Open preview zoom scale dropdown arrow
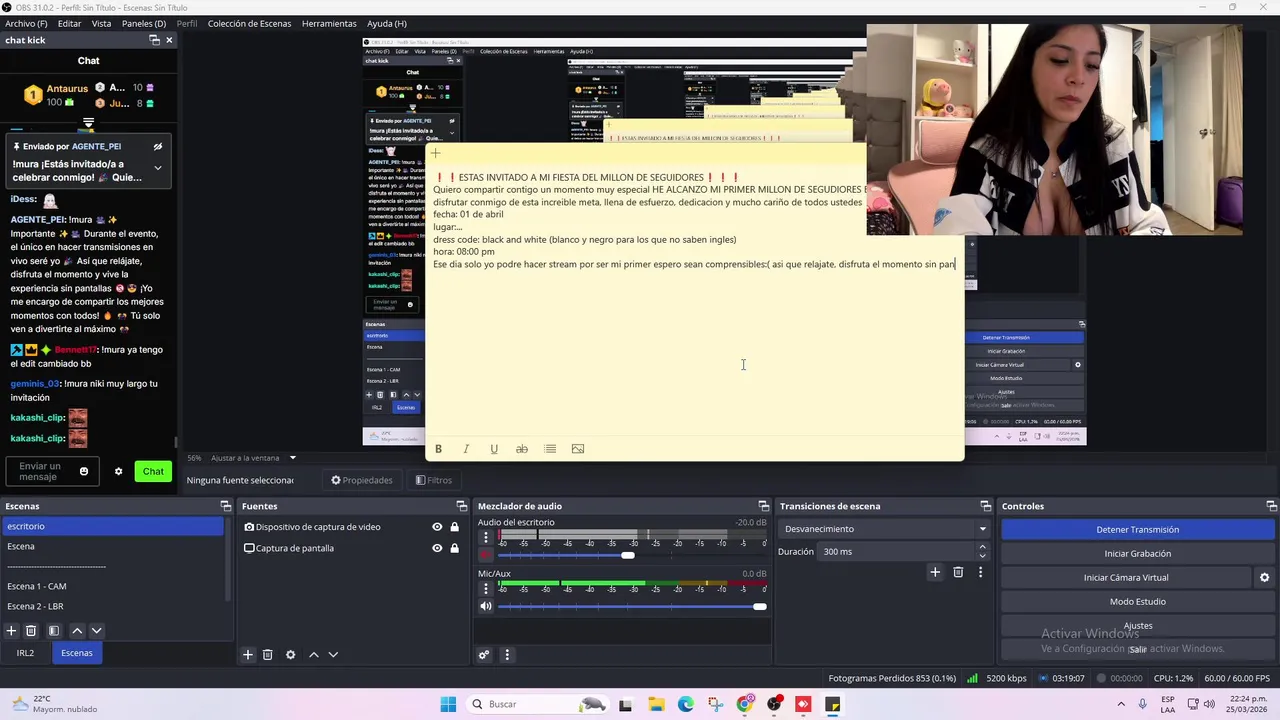Viewport: 1280px width, 720px height. tap(293, 458)
